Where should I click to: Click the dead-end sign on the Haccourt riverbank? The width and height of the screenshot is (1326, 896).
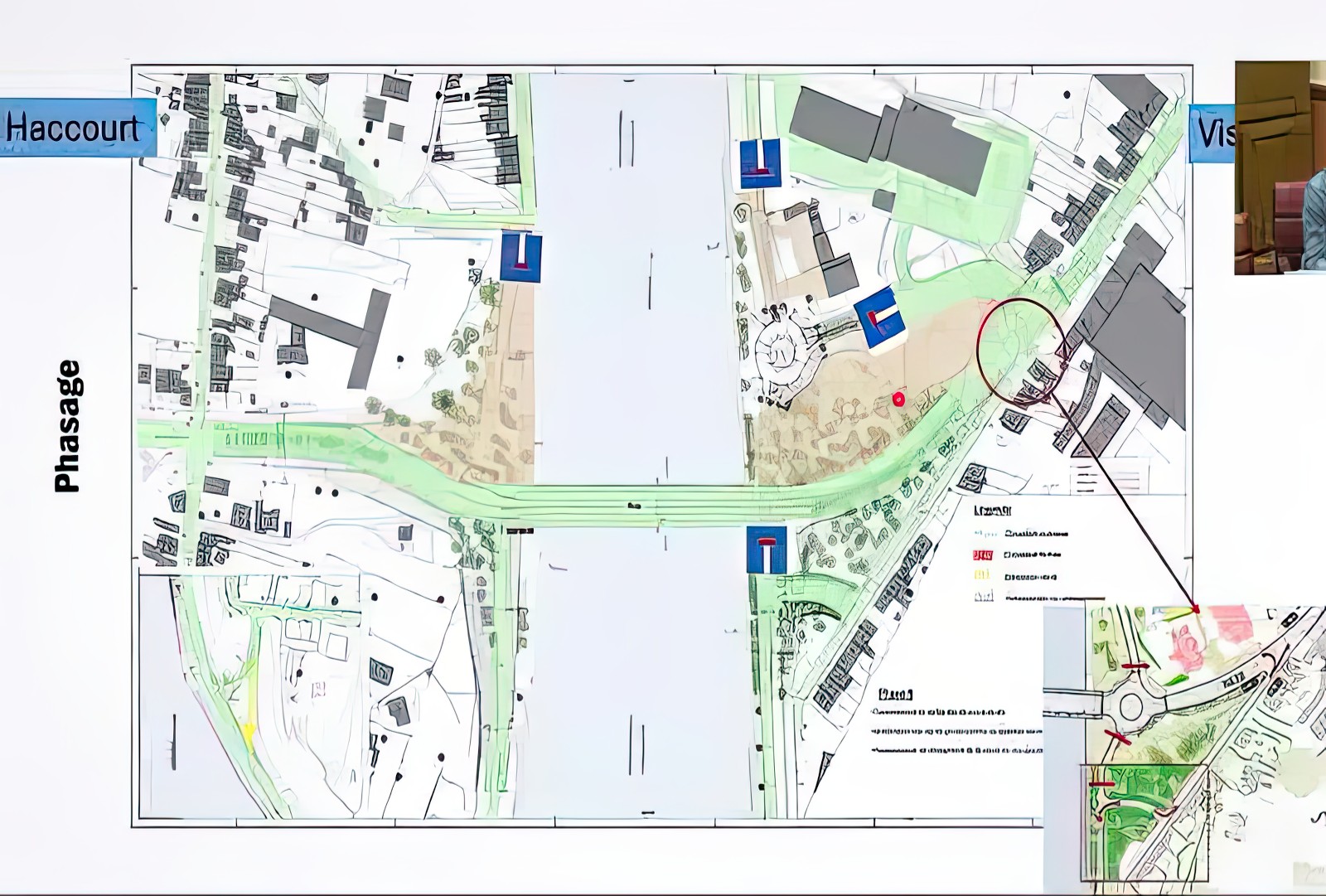point(521,258)
